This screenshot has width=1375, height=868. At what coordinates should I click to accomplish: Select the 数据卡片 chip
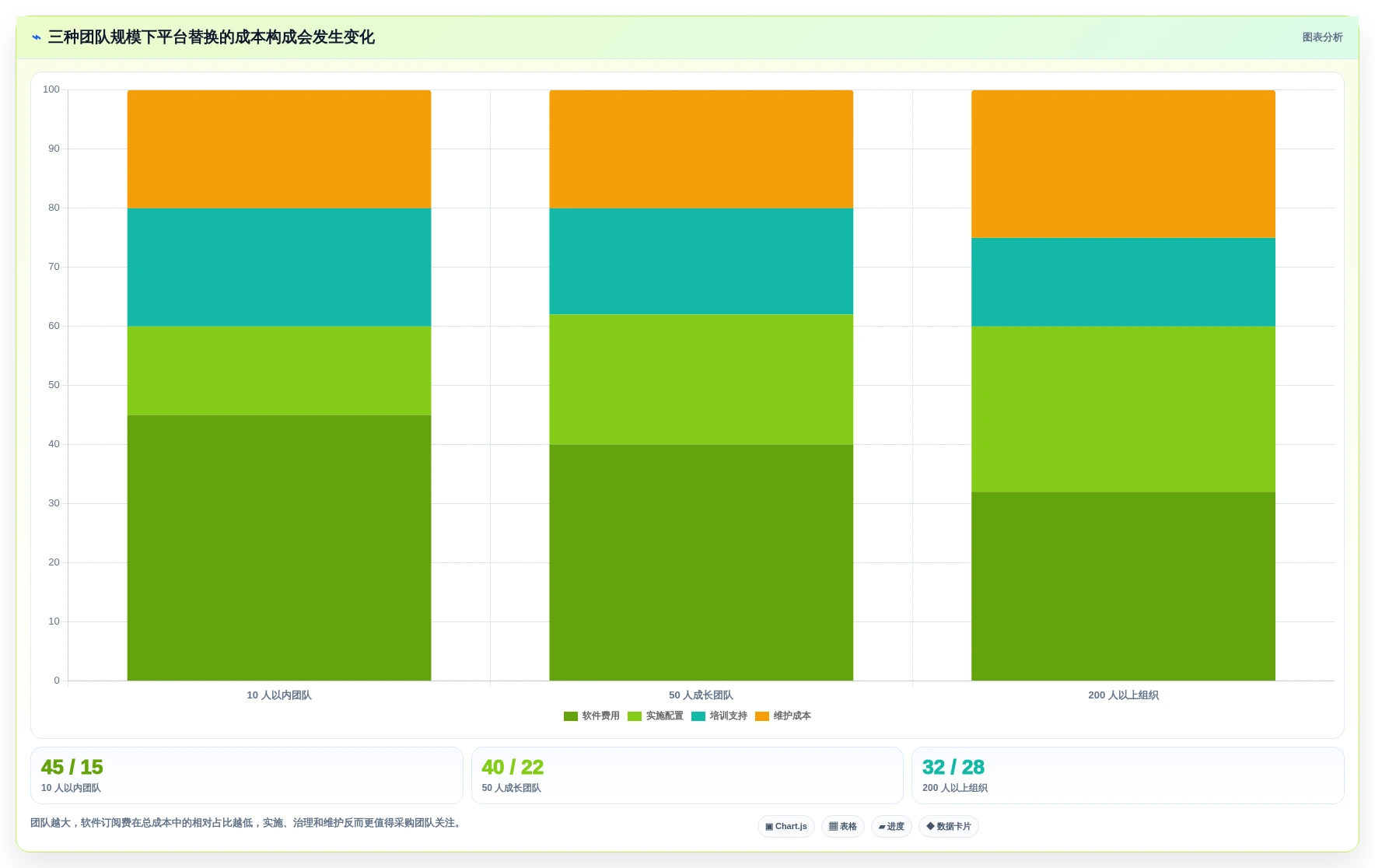click(949, 827)
